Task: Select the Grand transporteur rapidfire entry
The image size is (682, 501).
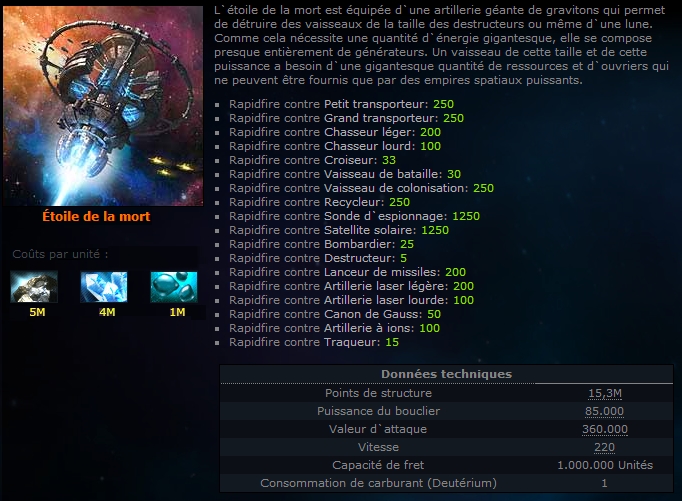Action: coord(346,118)
